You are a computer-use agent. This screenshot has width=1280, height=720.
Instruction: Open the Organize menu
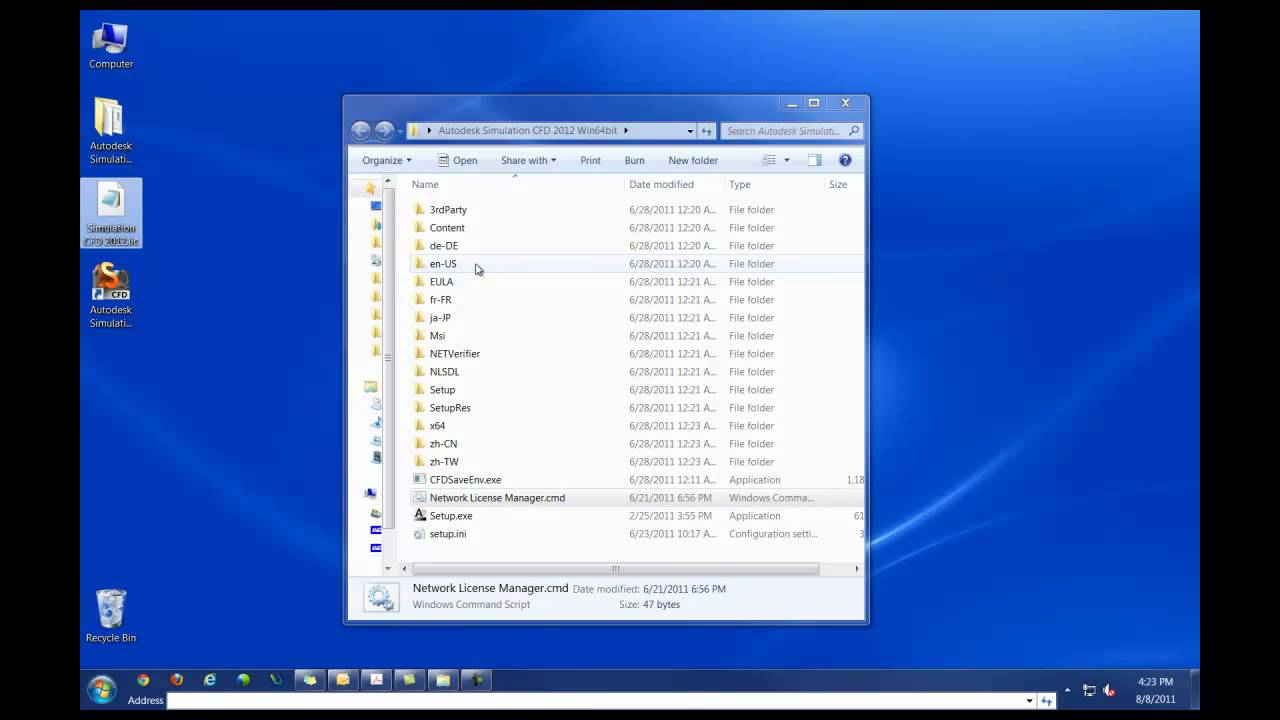[x=386, y=160]
